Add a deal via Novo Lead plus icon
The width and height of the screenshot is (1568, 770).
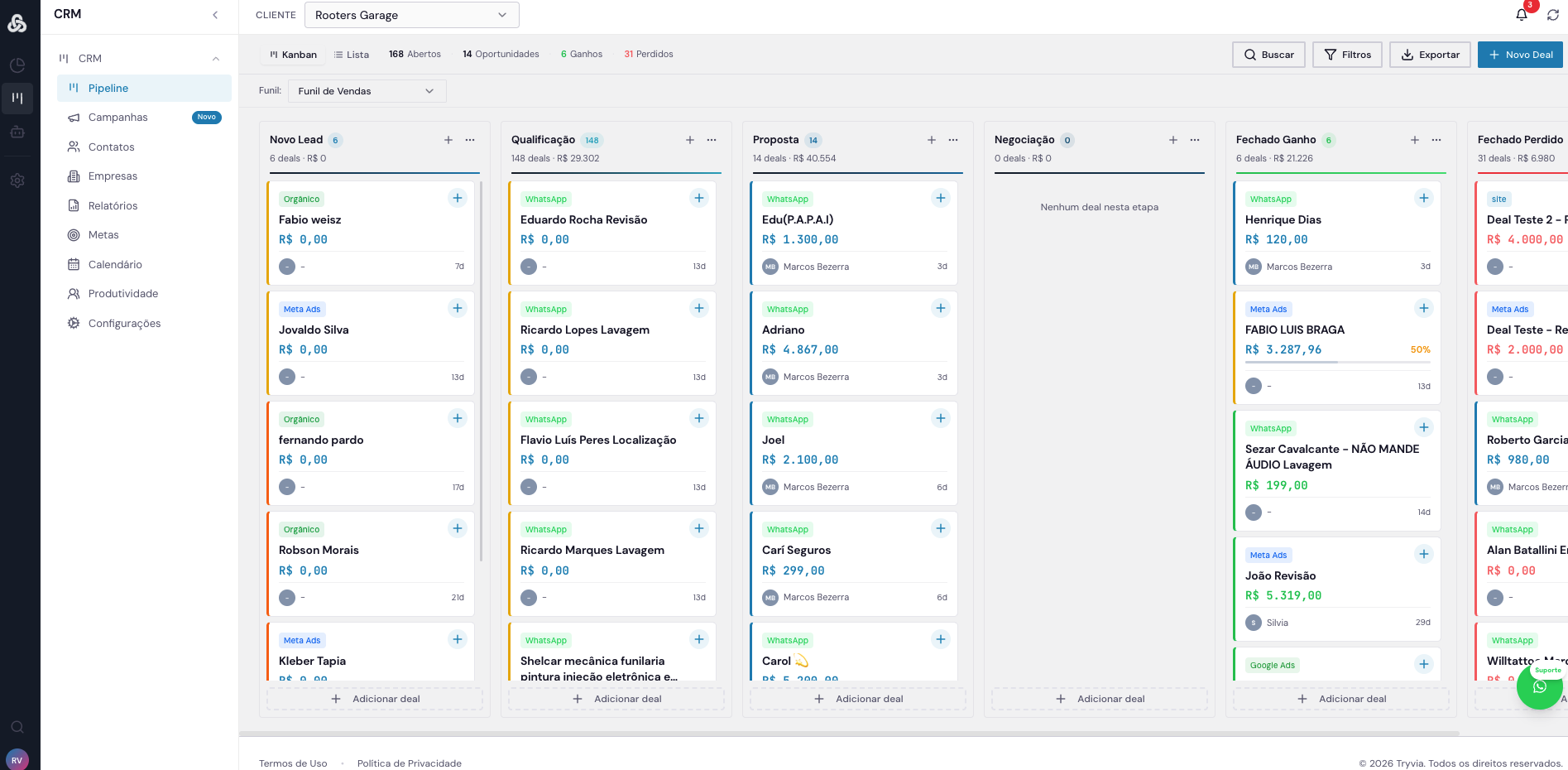click(x=448, y=140)
